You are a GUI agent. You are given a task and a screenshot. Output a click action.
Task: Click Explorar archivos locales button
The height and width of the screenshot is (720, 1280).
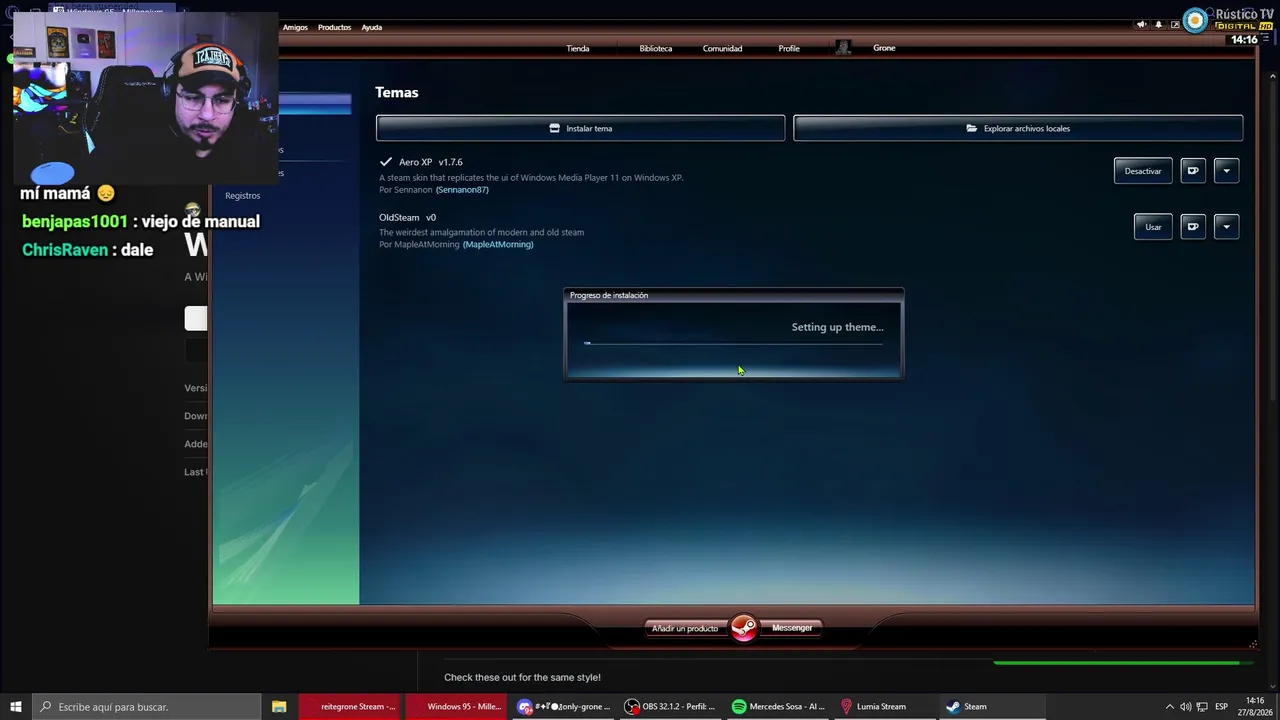(1018, 128)
